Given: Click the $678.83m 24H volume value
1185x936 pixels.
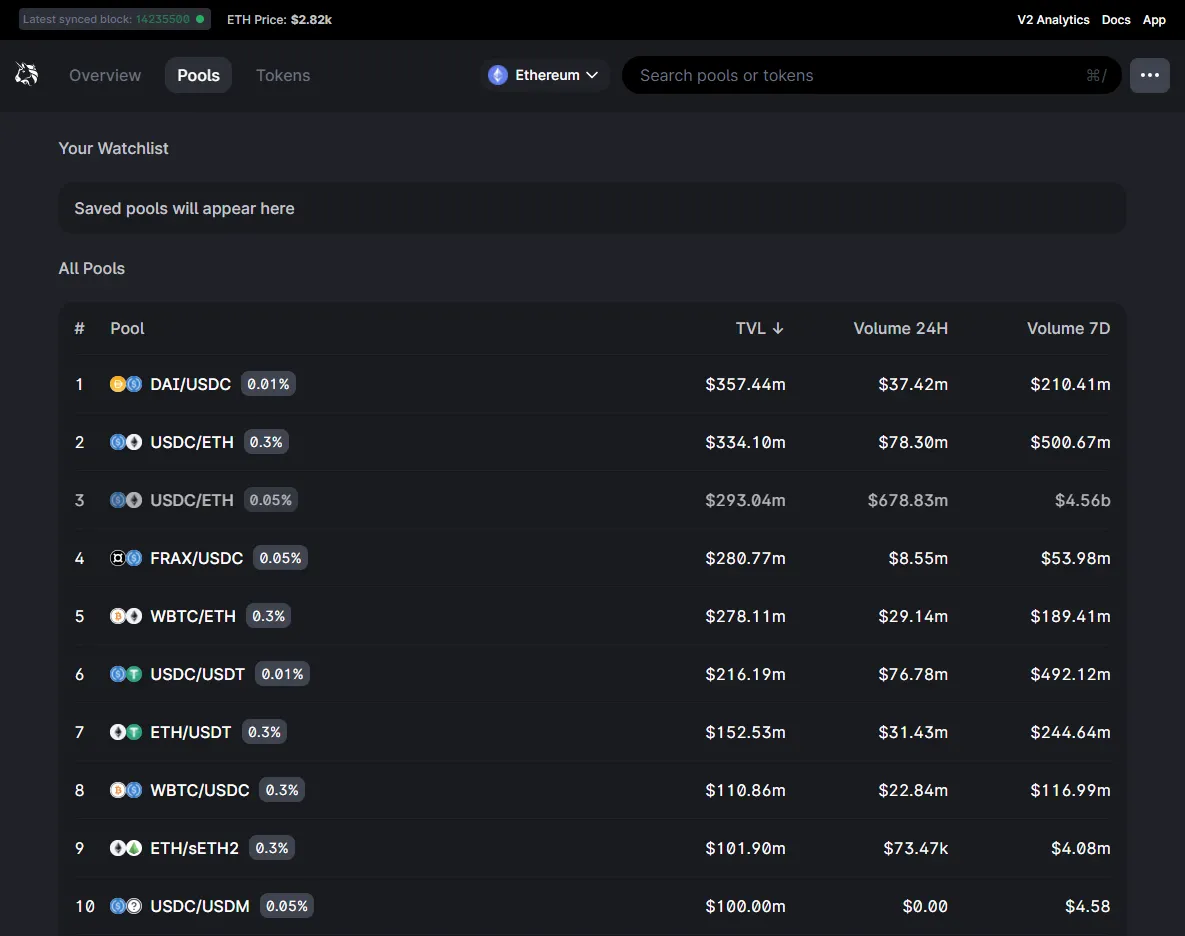Looking at the screenshot, I should 908,500.
